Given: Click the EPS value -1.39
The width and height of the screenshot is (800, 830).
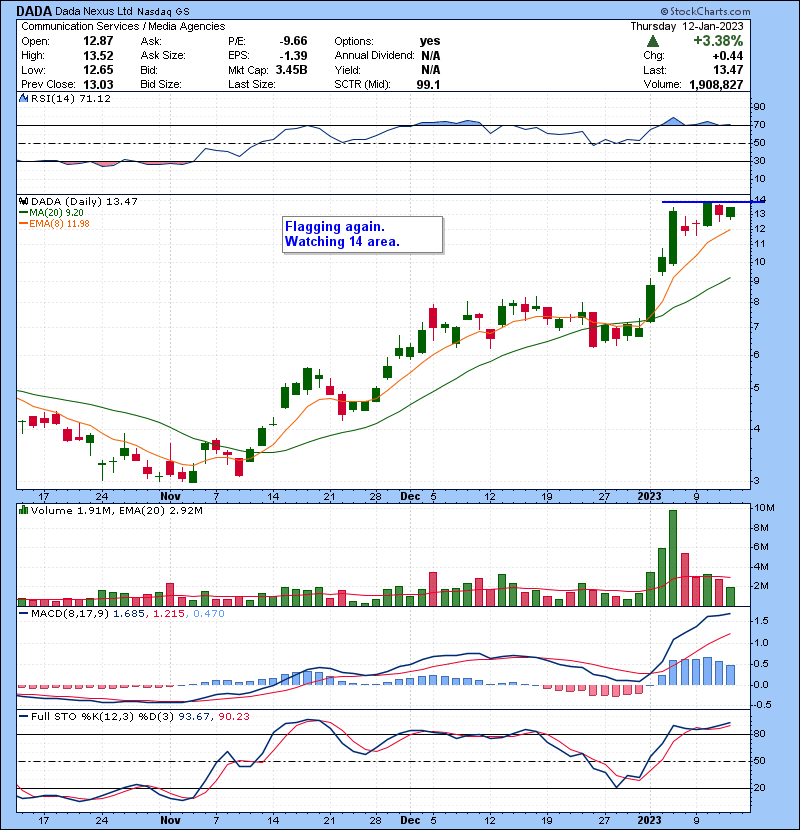Looking at the screenshot, I should pos(293,56).
